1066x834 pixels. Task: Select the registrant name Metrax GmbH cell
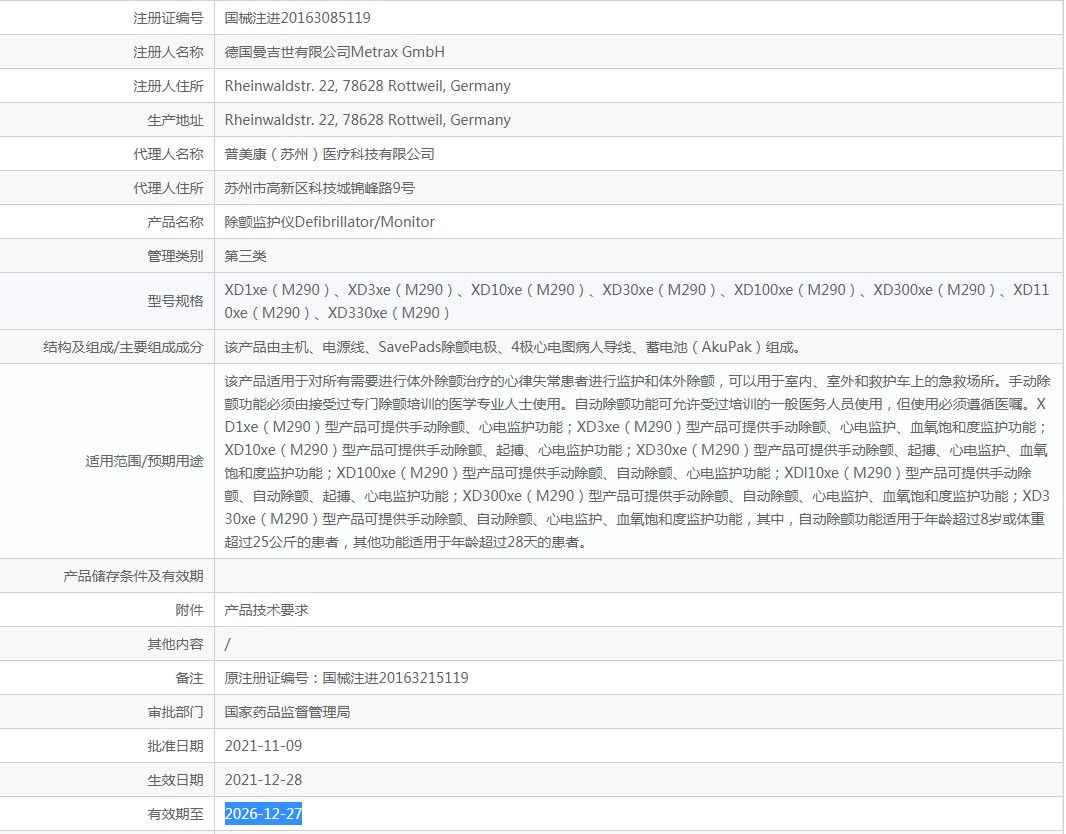[335, 52]
